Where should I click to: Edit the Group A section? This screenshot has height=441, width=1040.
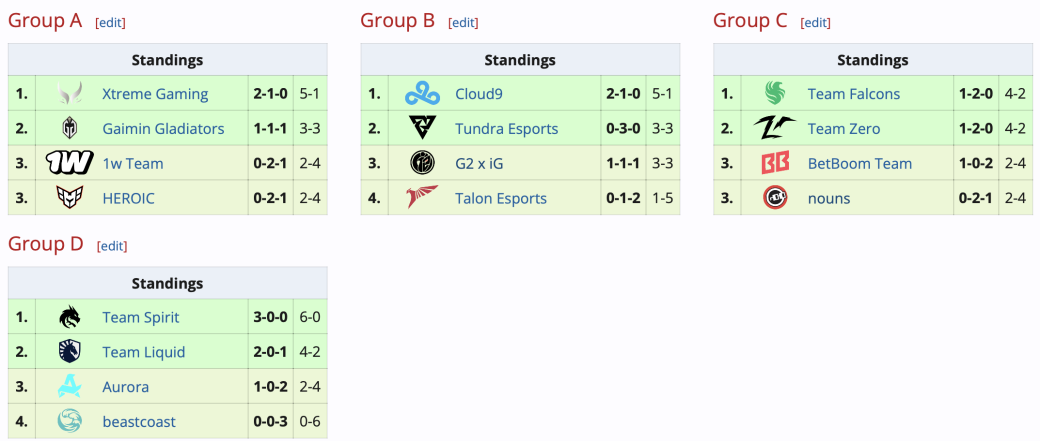click(x=111, y=23)
